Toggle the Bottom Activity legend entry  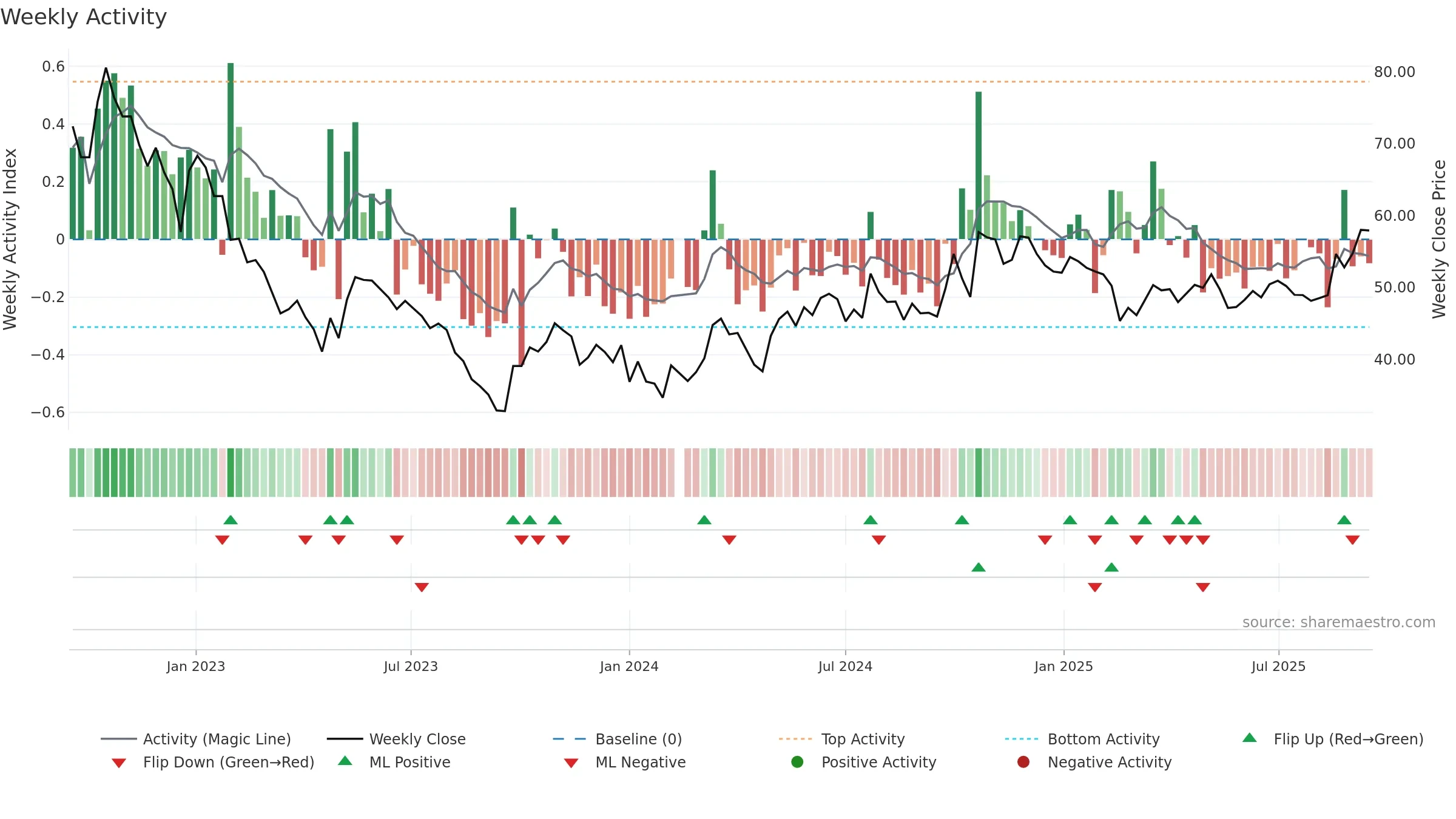pos(1082,739)
